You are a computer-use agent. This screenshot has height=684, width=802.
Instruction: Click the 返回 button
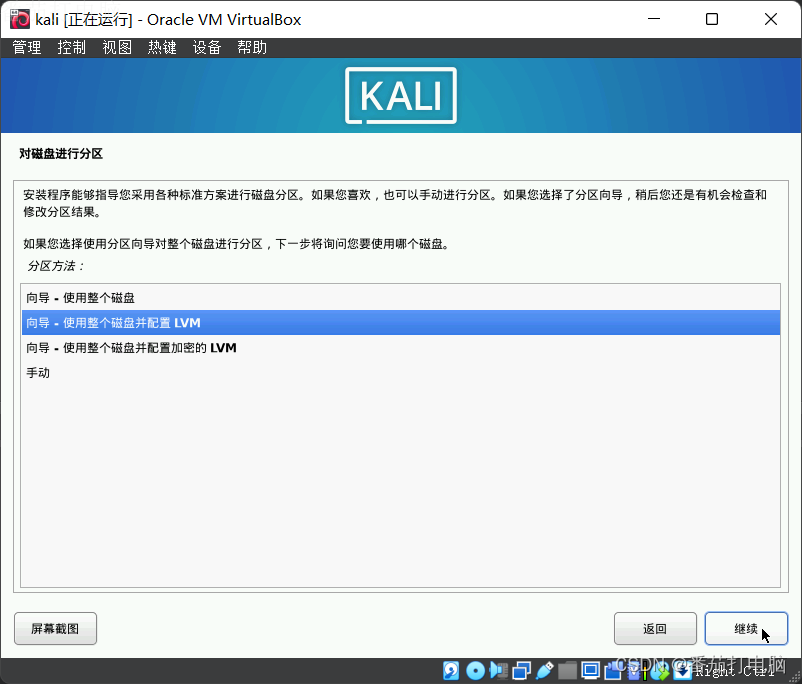(655, 629)
